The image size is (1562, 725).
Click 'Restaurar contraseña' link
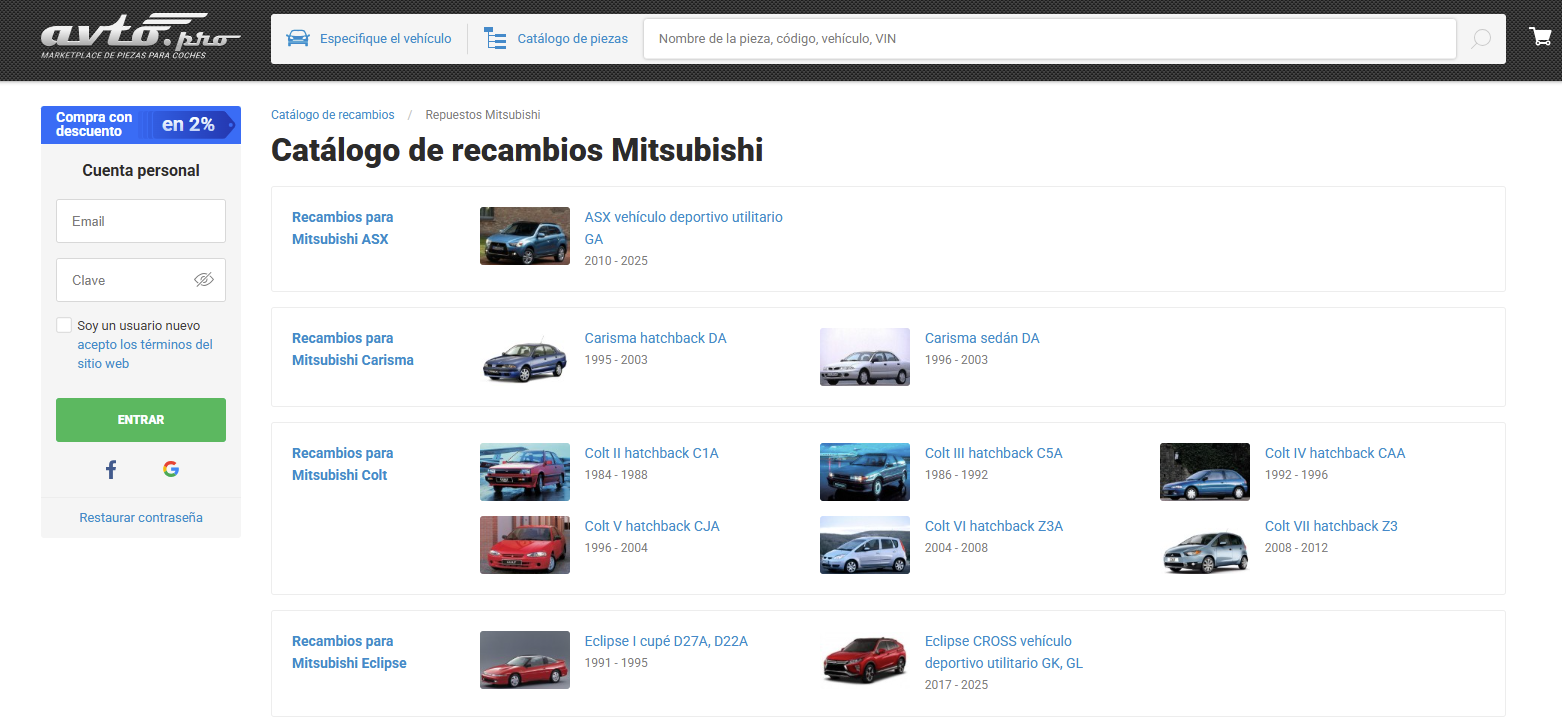141,517
